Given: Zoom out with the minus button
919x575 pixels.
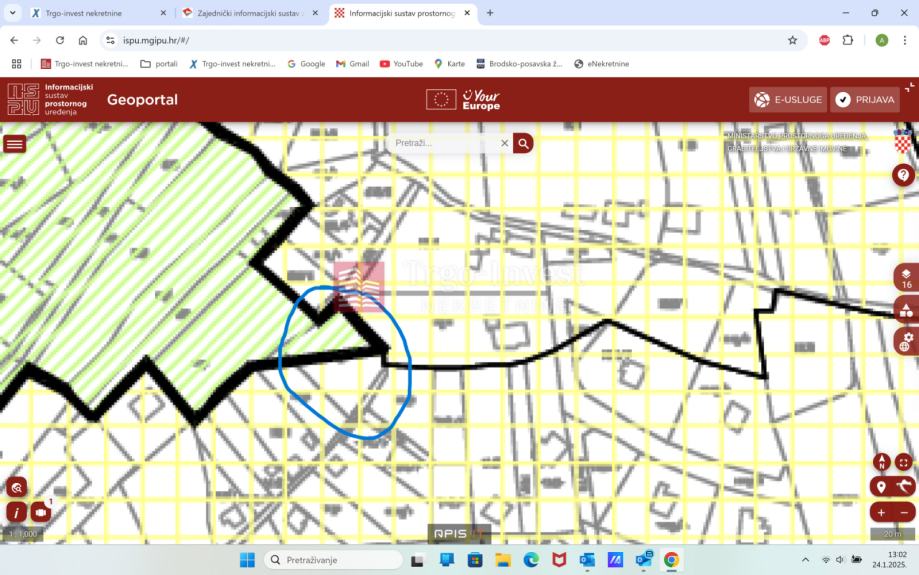Looking at the screenshot, I should (904, 512).
